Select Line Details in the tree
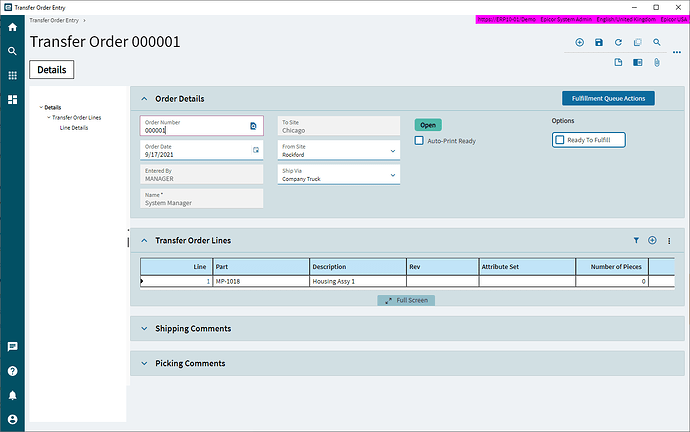The width and height of the screenshot is (690, 432). (74, 128)
